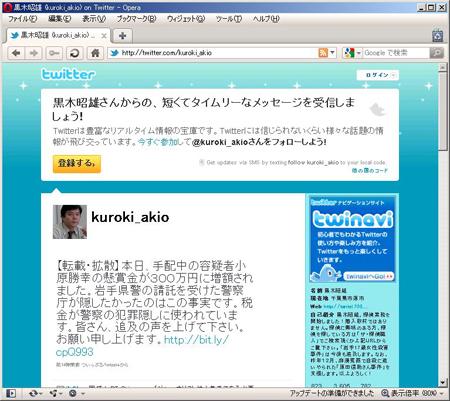
Task: Click the RSS feed icon in address bar
Action: tap(323, 53)
